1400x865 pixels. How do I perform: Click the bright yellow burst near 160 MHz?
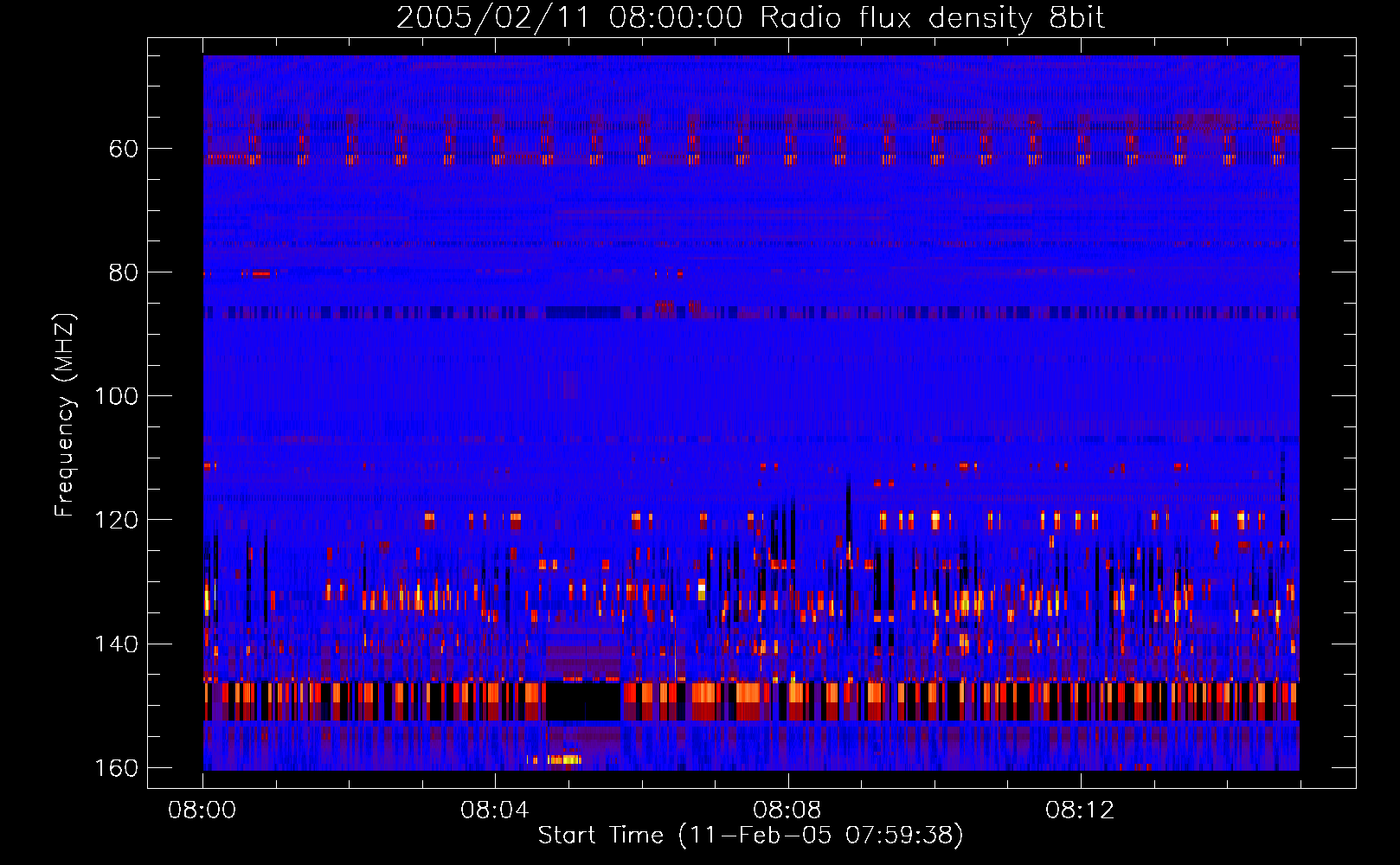click(x=564, y=759)
